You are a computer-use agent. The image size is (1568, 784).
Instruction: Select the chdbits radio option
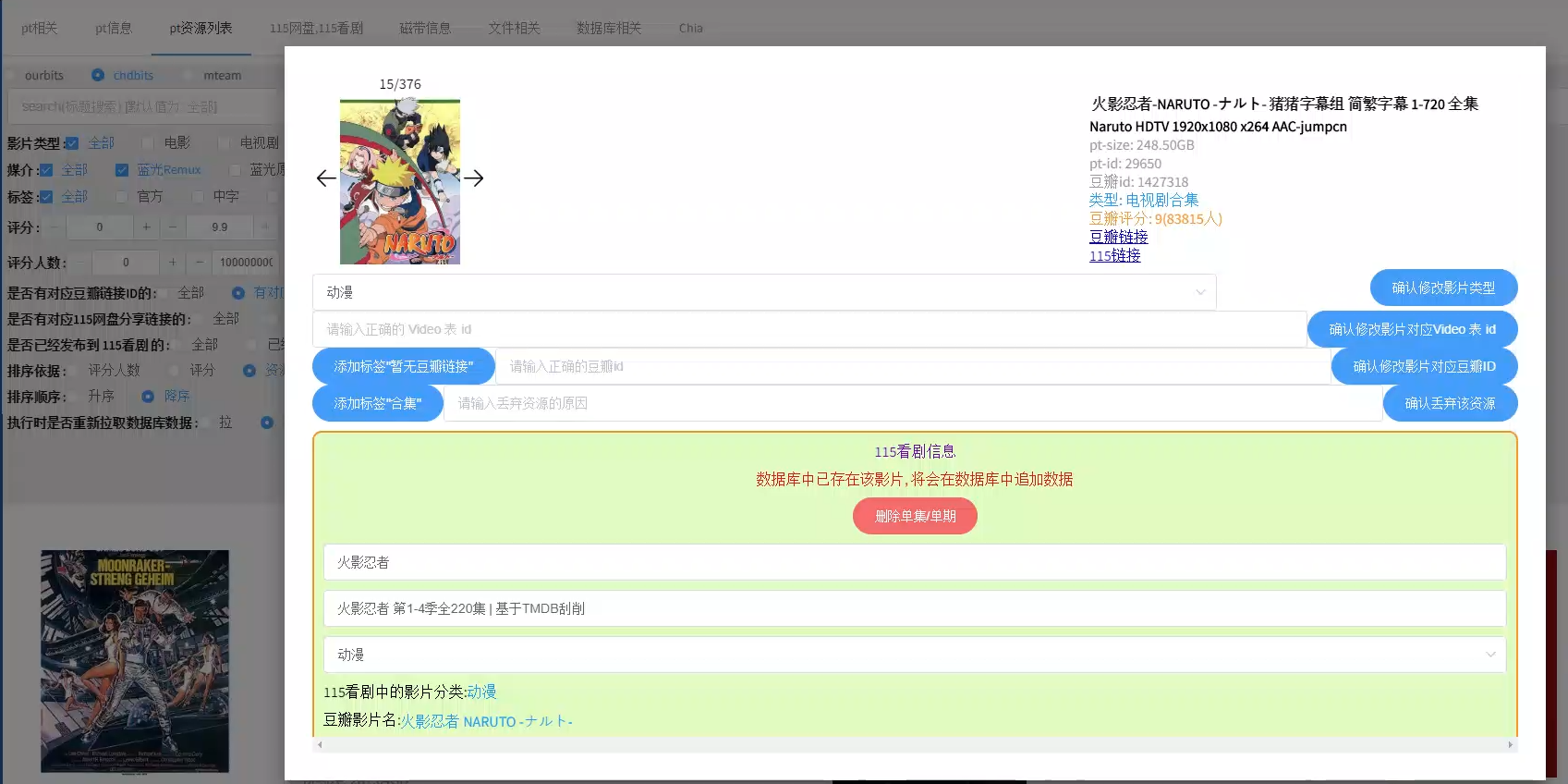pos(124,75)
